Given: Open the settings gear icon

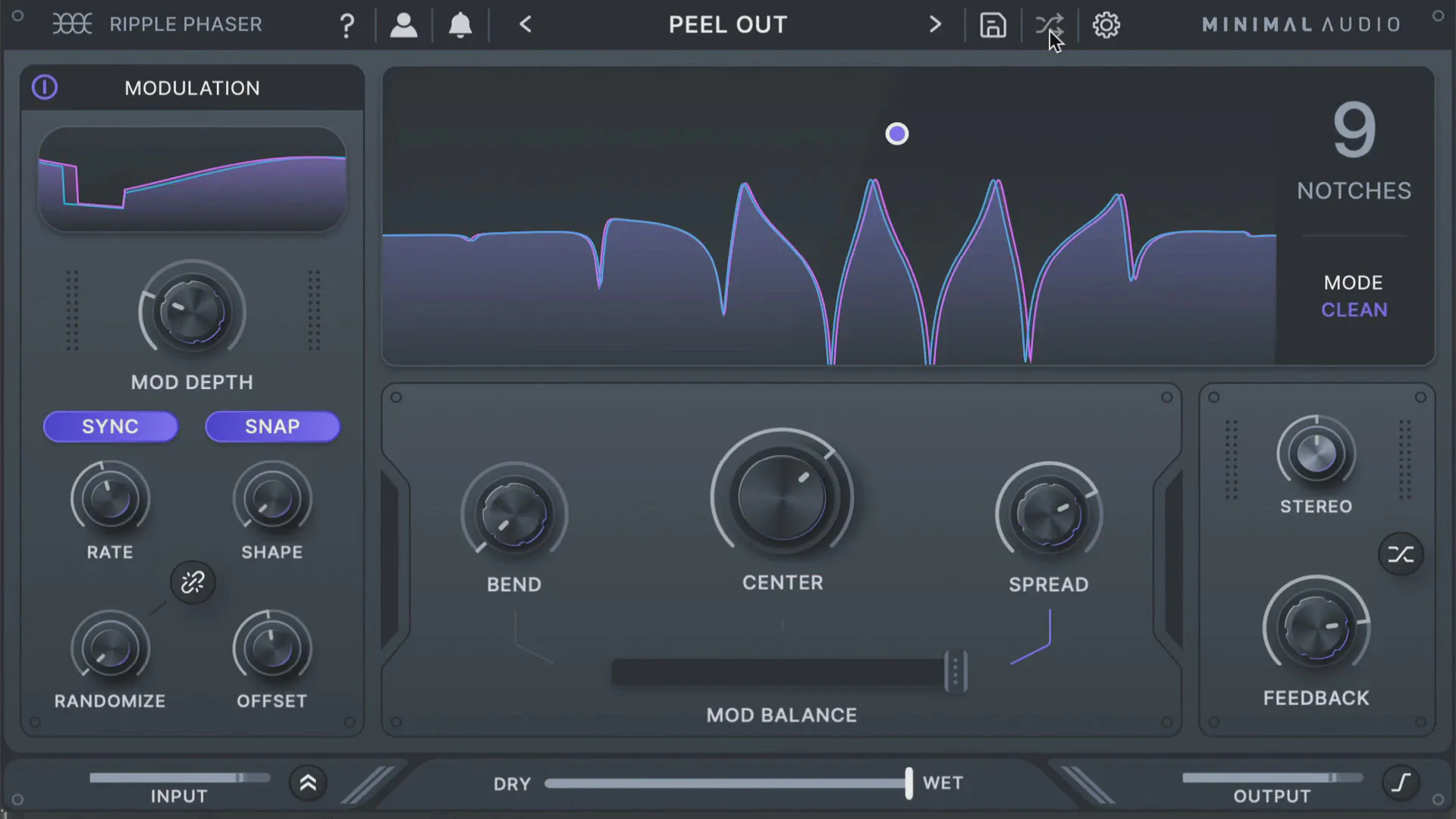Looking at the screenshot, I should [1106, 25].
